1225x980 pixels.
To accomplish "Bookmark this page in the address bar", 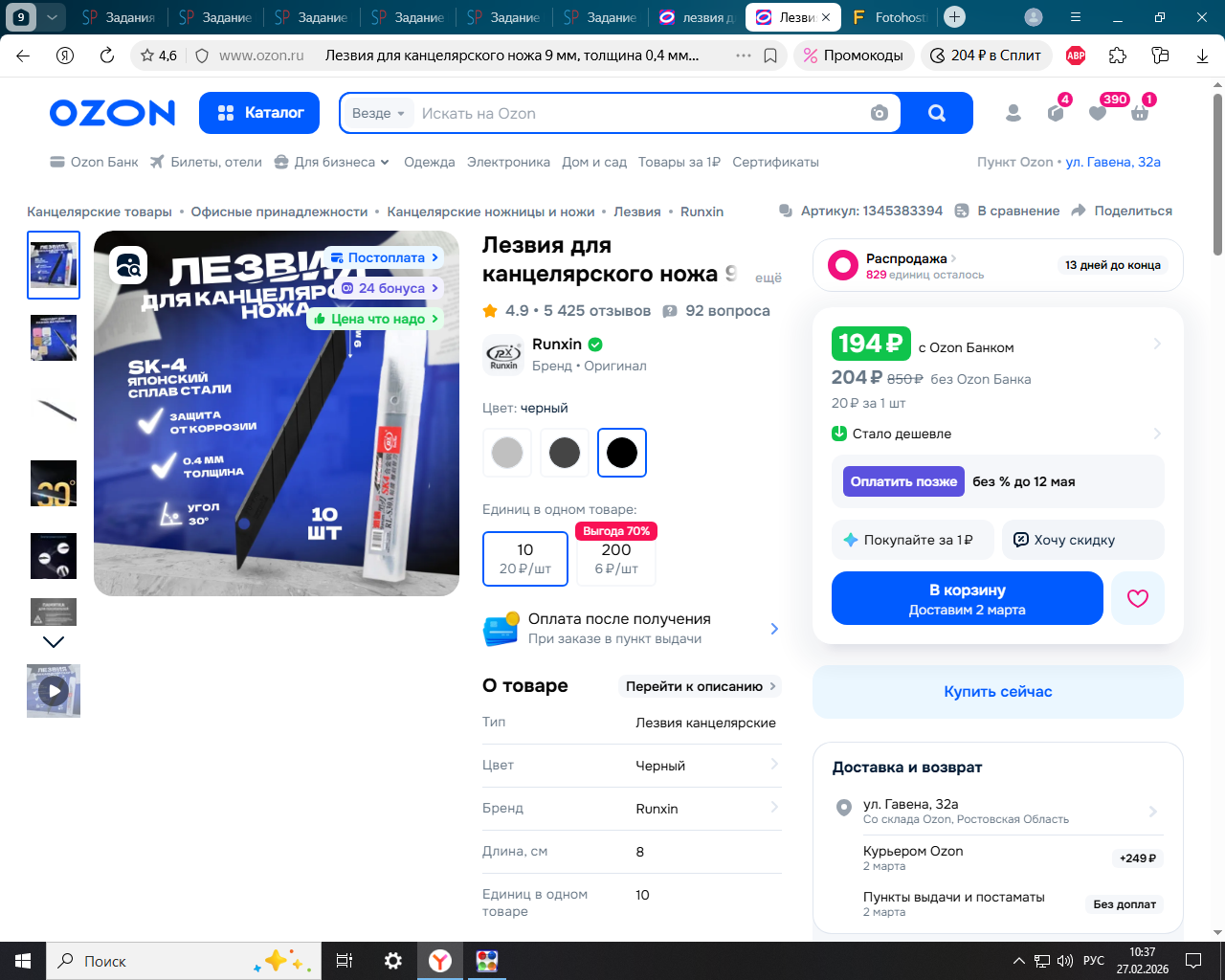I will point(770,56).
